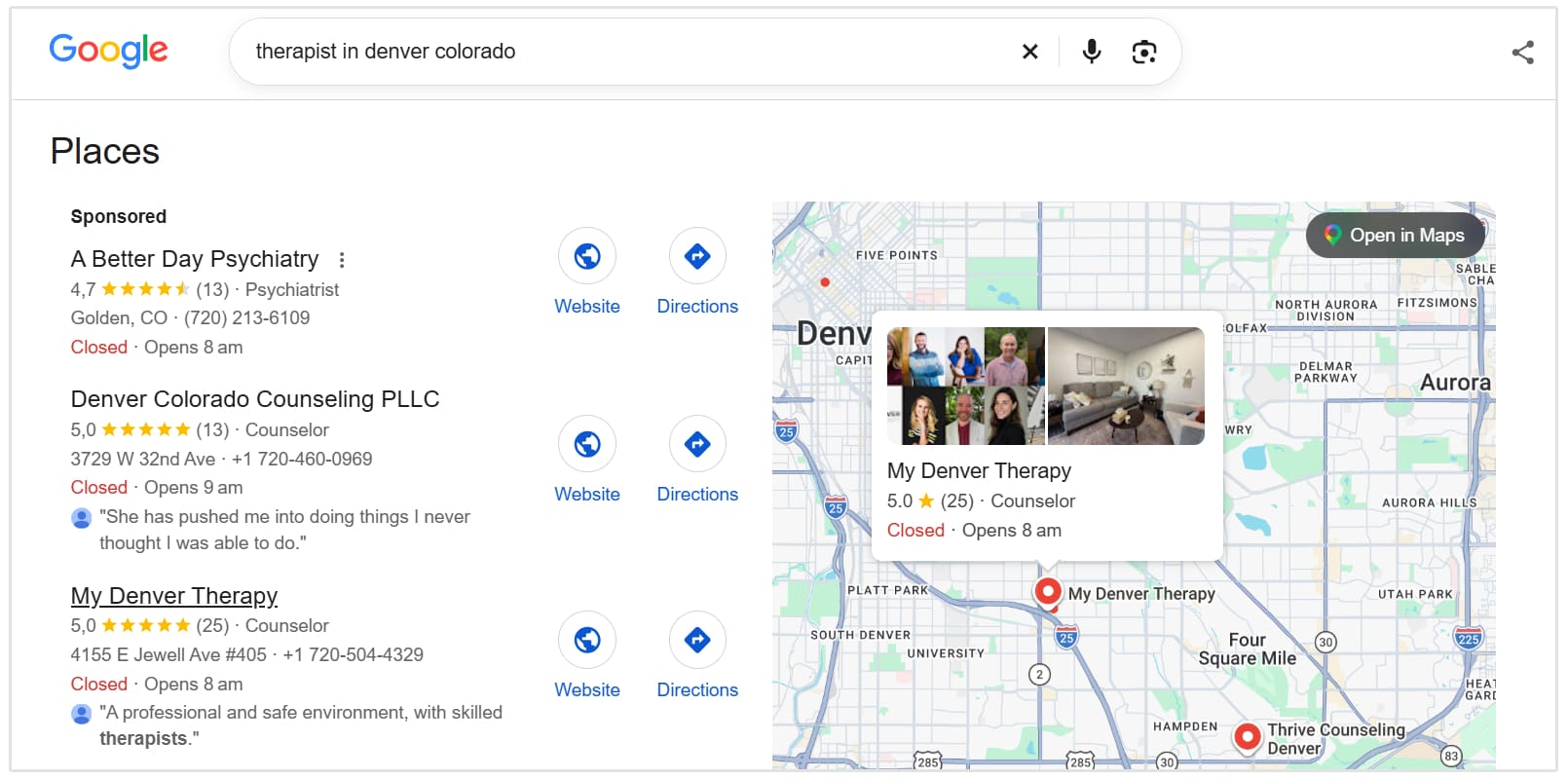Click the My Denver Therapy map pin
The image size is (1568, 779).
1048,591
